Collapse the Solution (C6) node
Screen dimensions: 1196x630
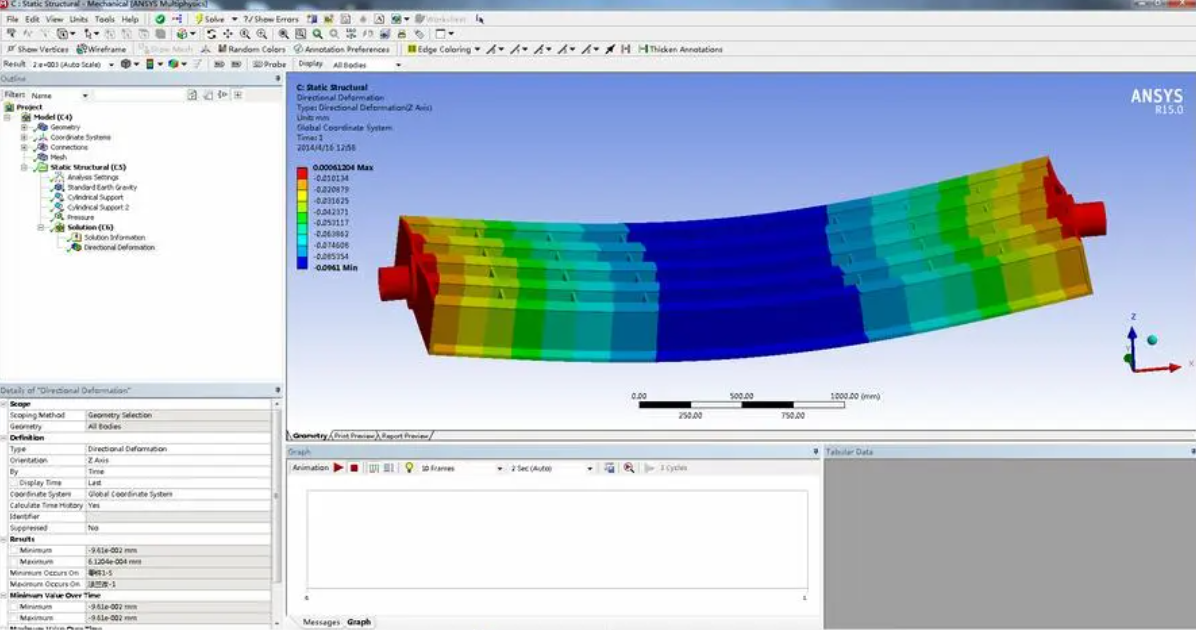coord(41,227)
